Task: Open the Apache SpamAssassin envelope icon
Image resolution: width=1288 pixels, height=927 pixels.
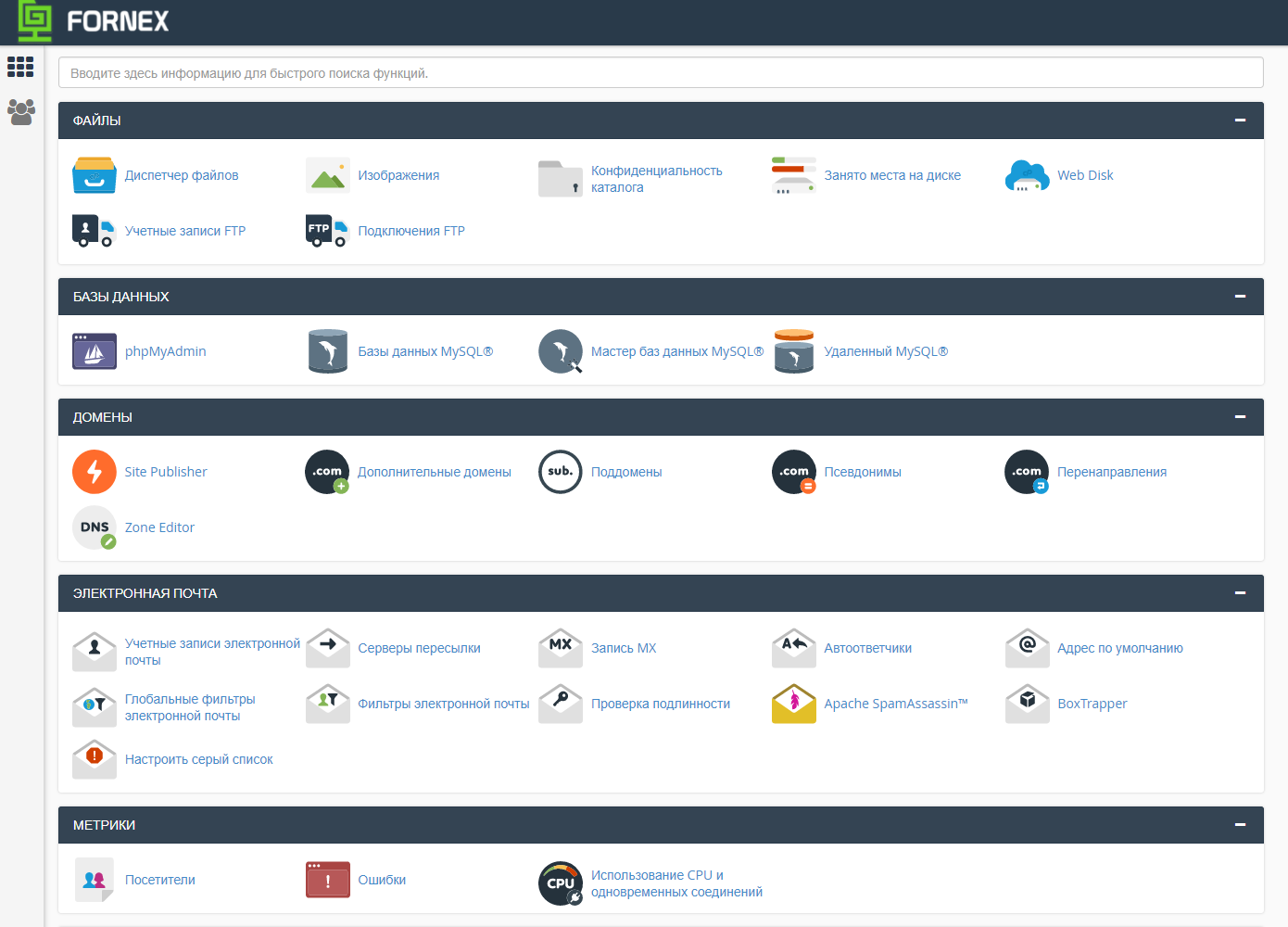Action: point(793,704)
